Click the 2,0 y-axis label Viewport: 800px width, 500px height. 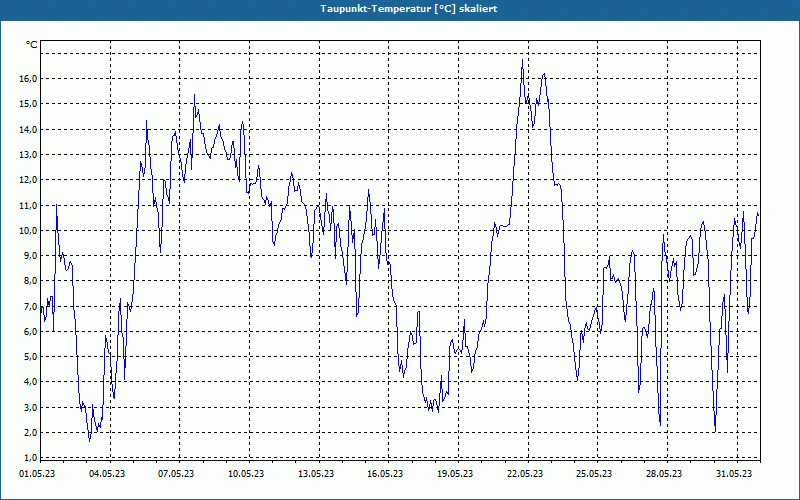30,433
